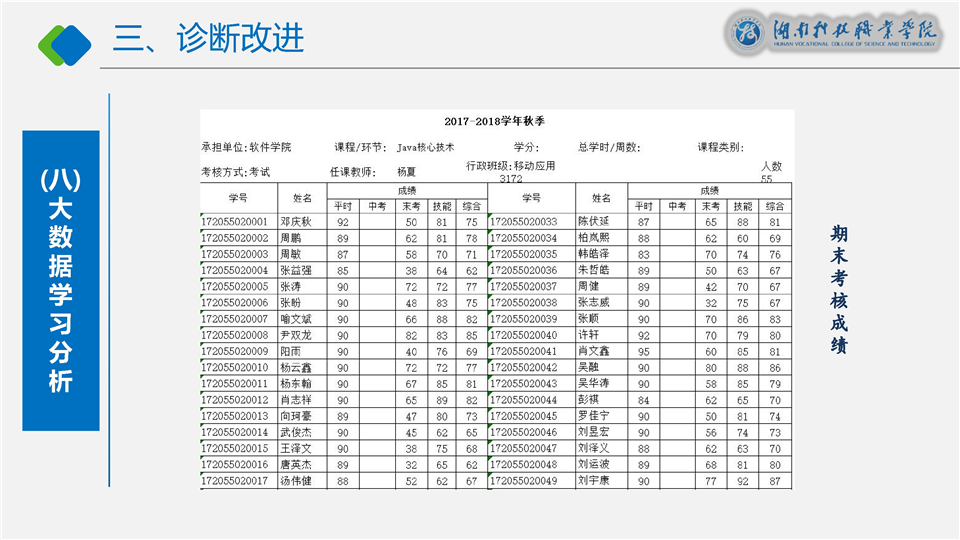Click the student name 陈伏延

click(593, 221)
